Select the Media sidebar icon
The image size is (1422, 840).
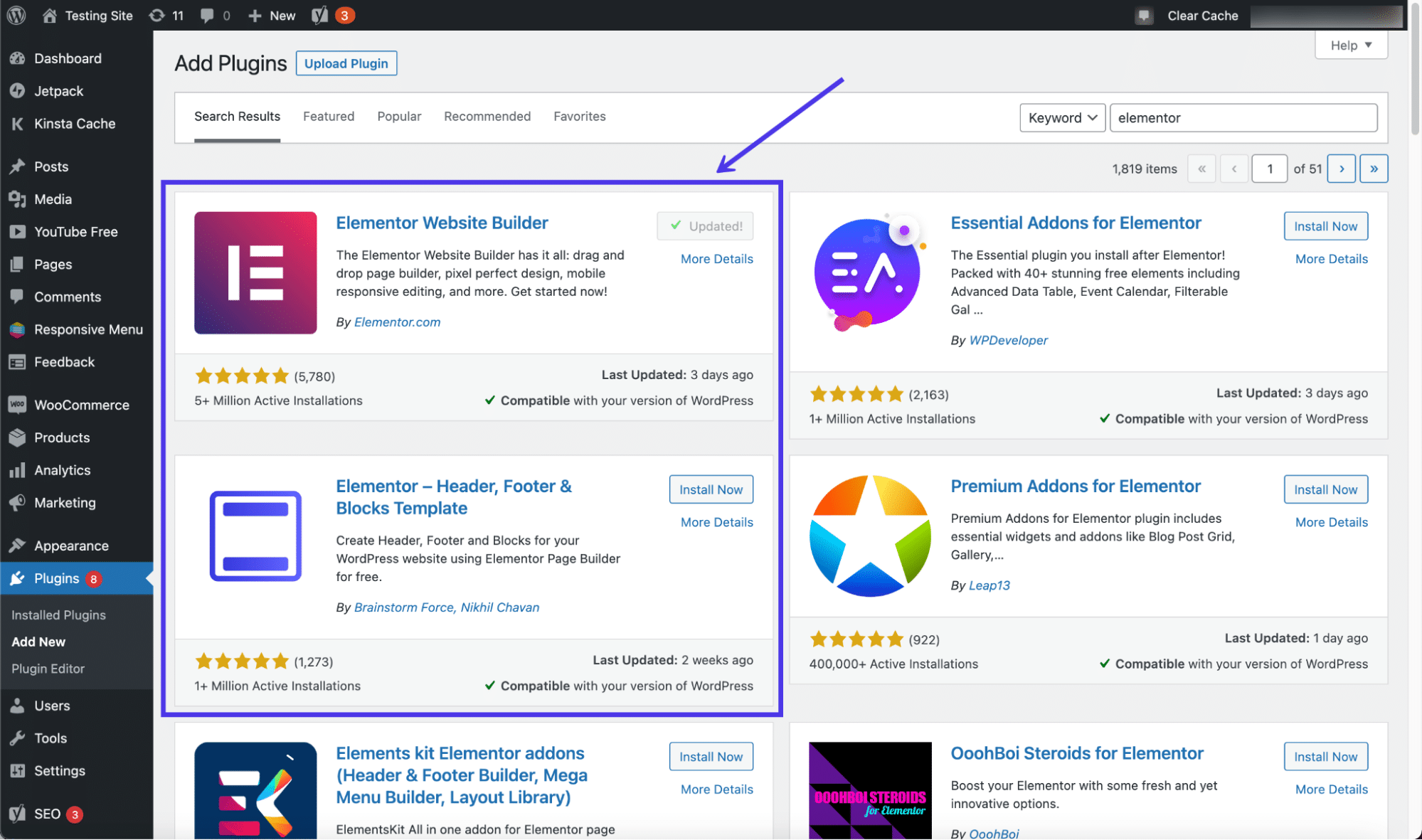pos(17,199)
